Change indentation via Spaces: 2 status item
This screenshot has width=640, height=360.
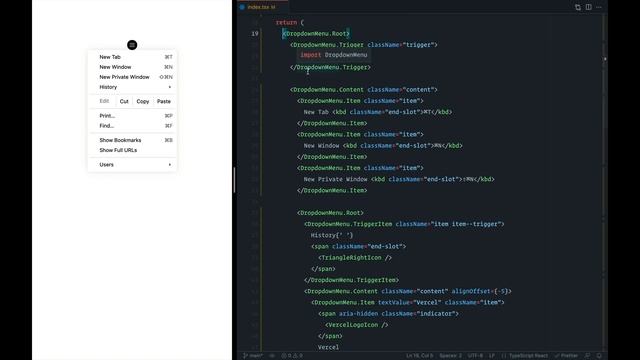[451, 356]
